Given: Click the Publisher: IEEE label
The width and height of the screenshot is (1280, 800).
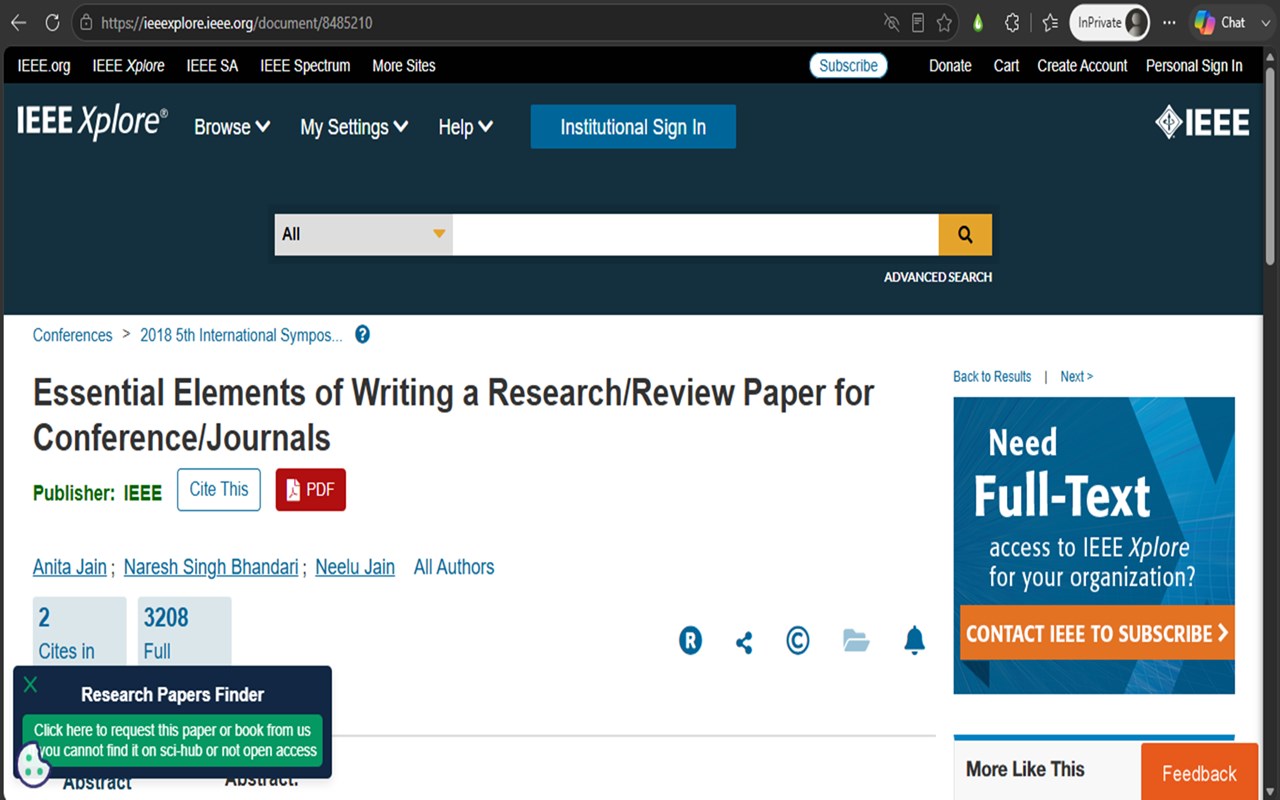Looking at the screenshot, I should click(x=97, y=493).
